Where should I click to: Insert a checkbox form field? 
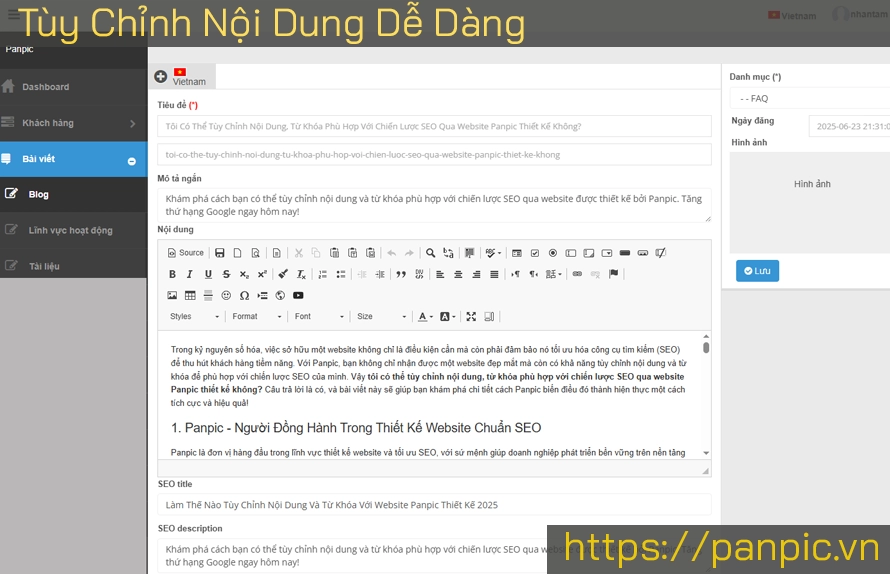point(535,253)
